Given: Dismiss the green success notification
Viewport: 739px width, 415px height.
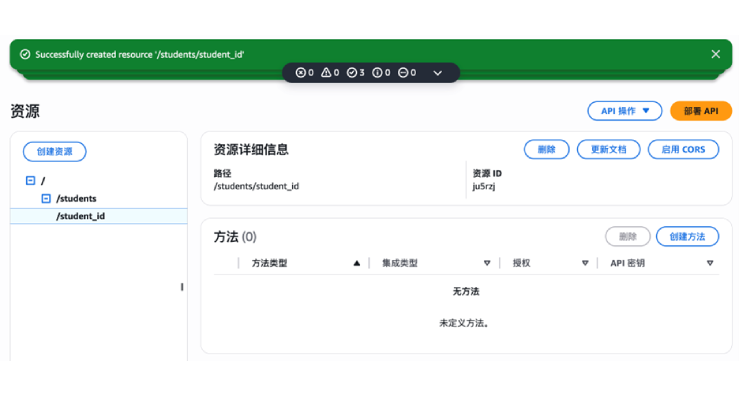Looking at the screenshot, I should tap(715, 54).
